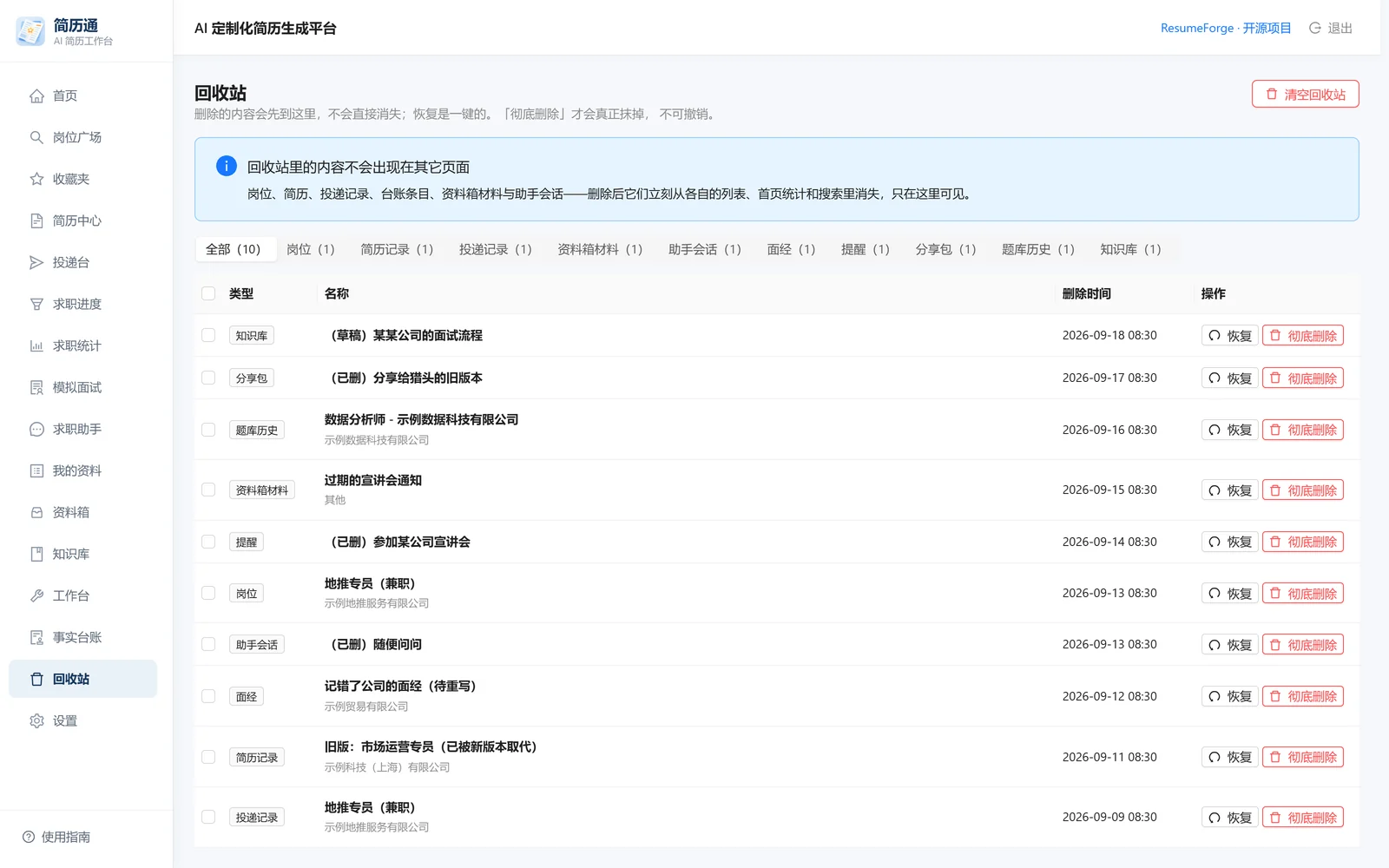Tick checkbox for 投递记录 地推专员 row

208,817
